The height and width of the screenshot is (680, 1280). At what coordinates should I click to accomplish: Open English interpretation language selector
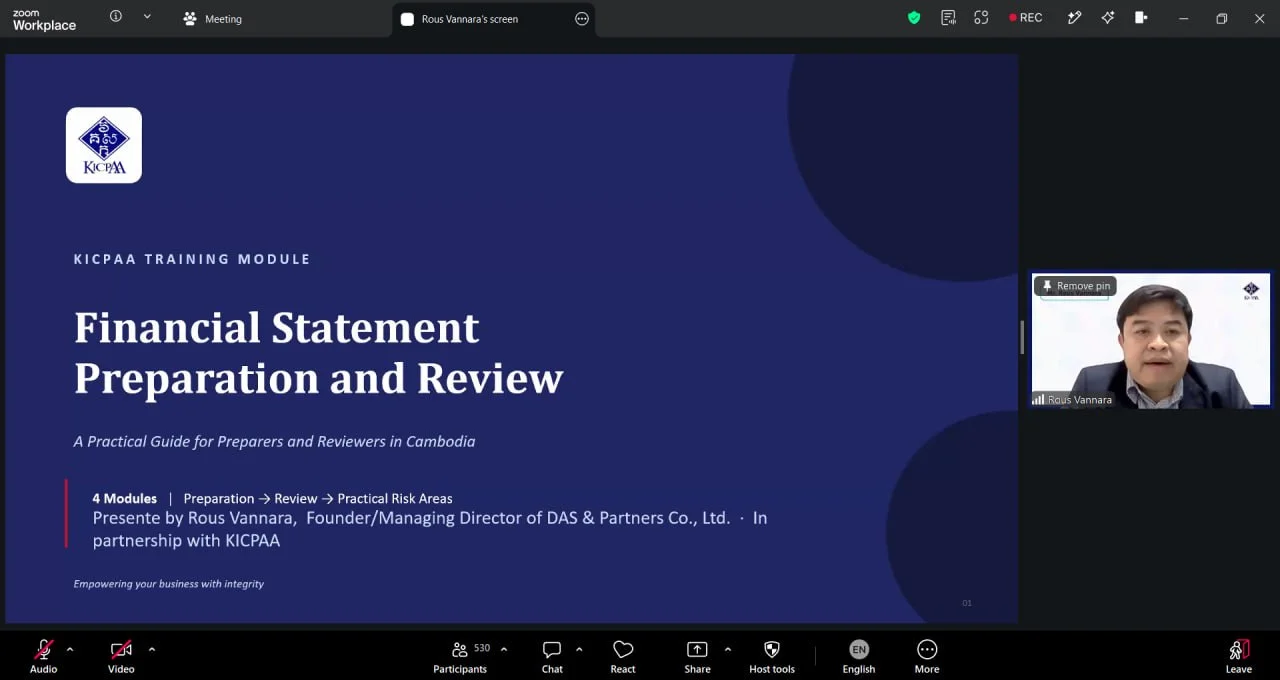point(859,656)
